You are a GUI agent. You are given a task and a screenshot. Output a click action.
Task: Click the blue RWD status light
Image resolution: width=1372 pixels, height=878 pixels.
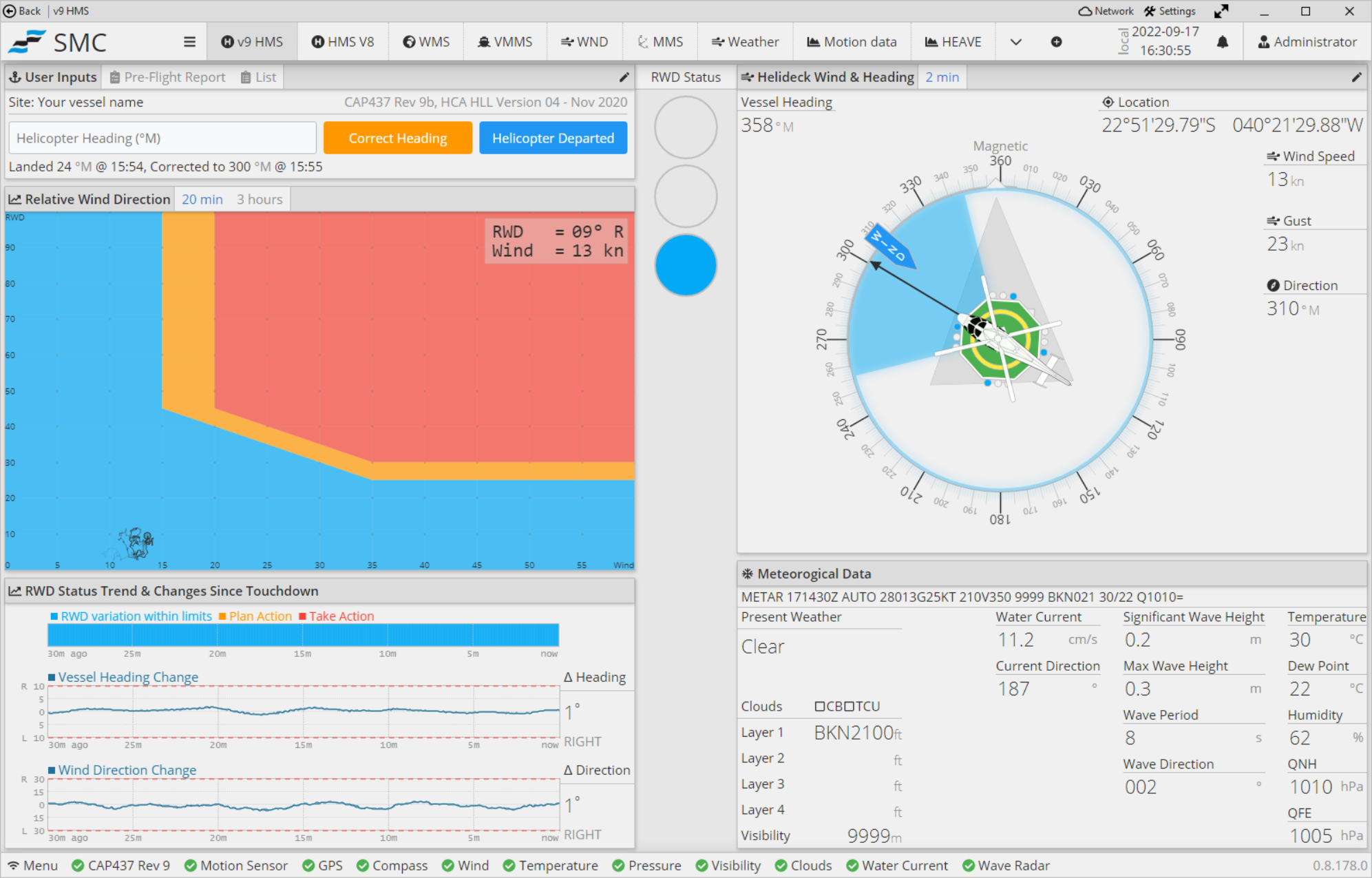point(686,265)
